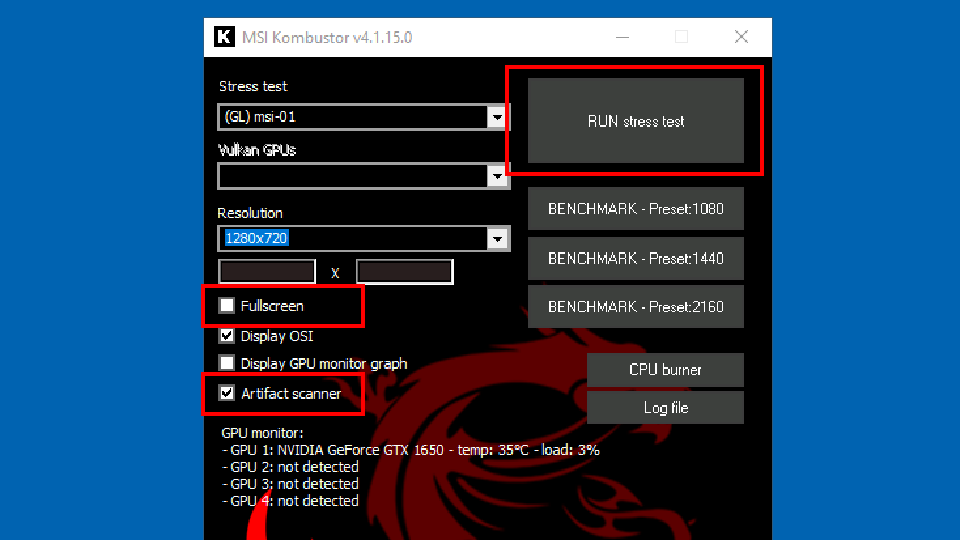Open the Log file

665,408
